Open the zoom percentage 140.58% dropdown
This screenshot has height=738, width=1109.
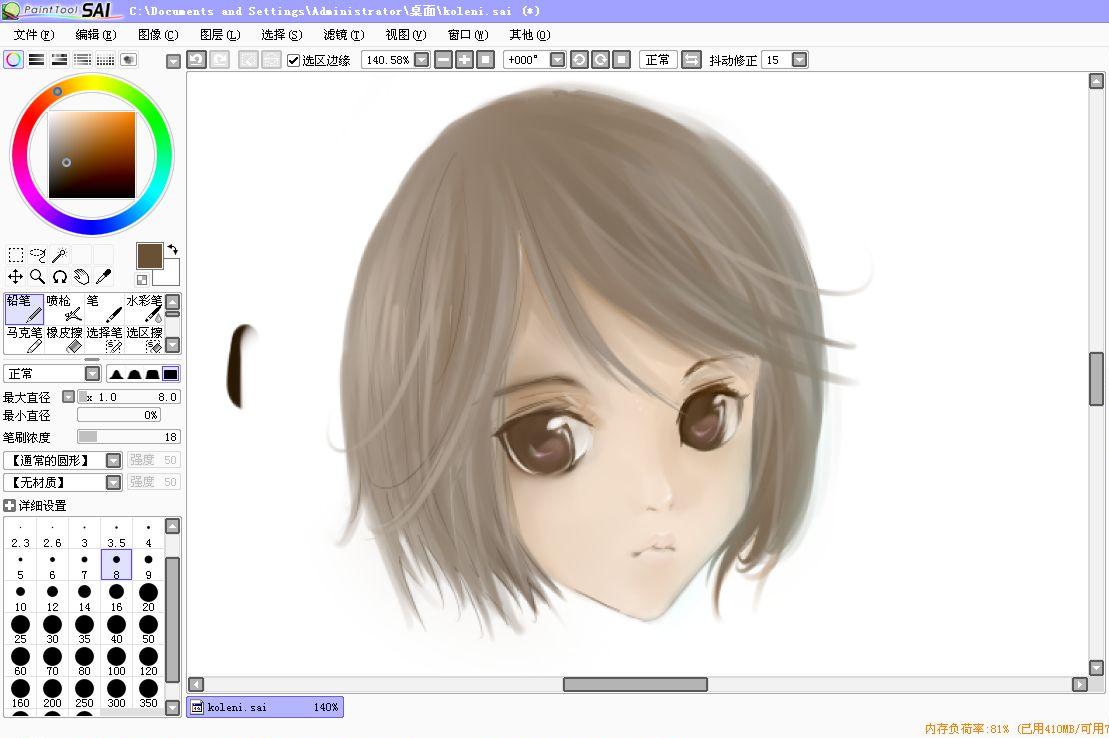click(x=421, y=60)
